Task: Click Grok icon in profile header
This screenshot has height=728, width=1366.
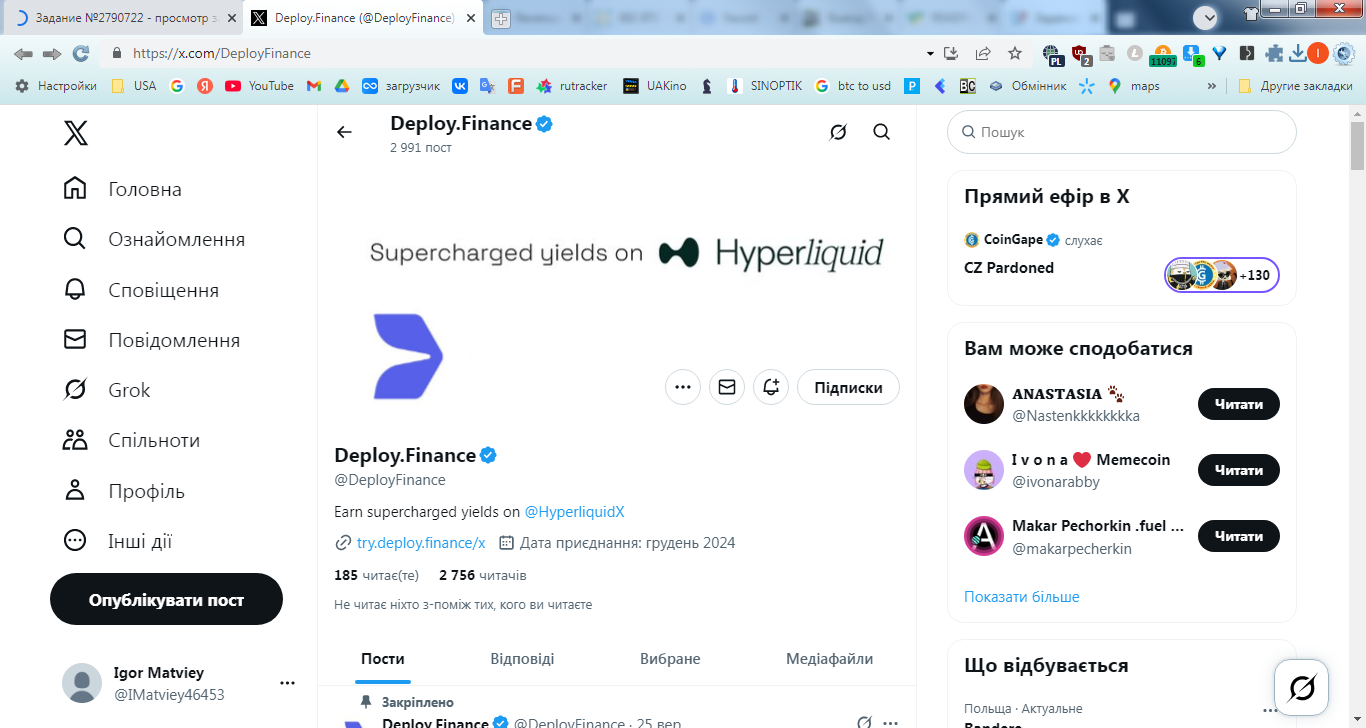Action: pos(838,132)
